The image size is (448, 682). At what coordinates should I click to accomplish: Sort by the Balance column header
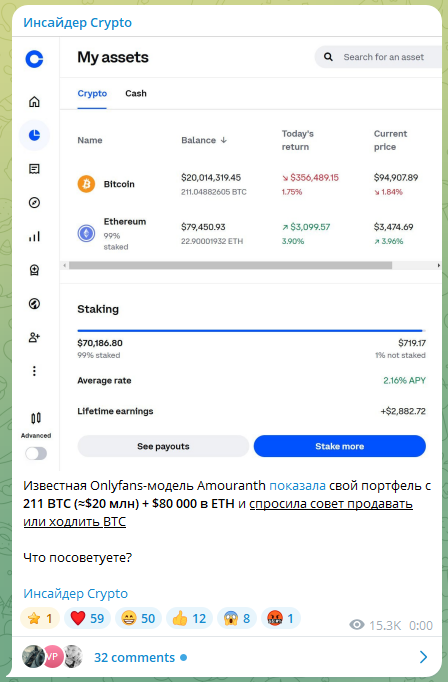204,140
